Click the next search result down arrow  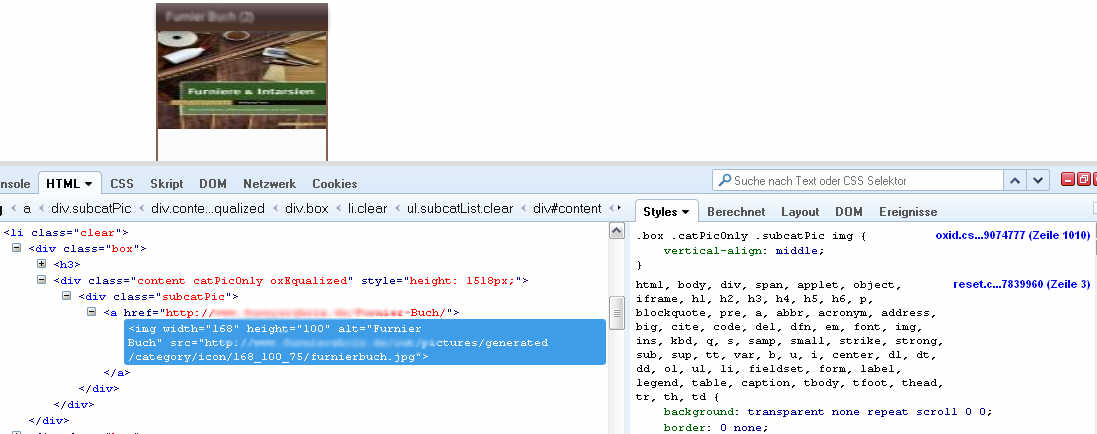[x=1039, y=181]
